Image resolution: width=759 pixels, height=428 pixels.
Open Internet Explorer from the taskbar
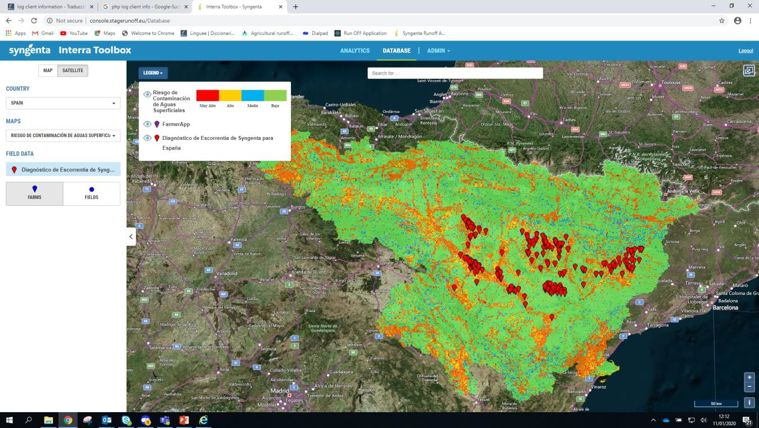tap(203, 420)
